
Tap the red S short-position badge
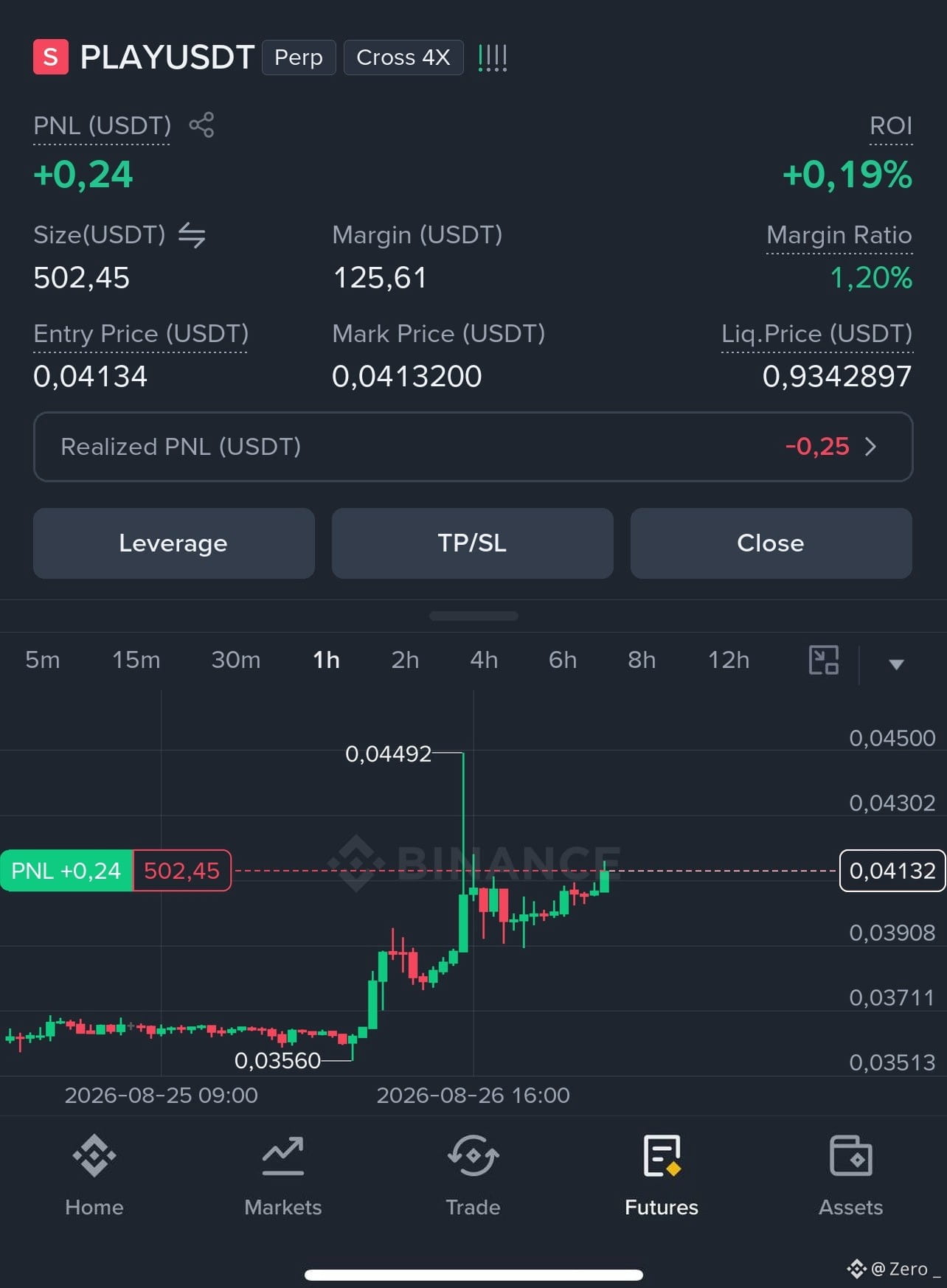tap(51, 57)
